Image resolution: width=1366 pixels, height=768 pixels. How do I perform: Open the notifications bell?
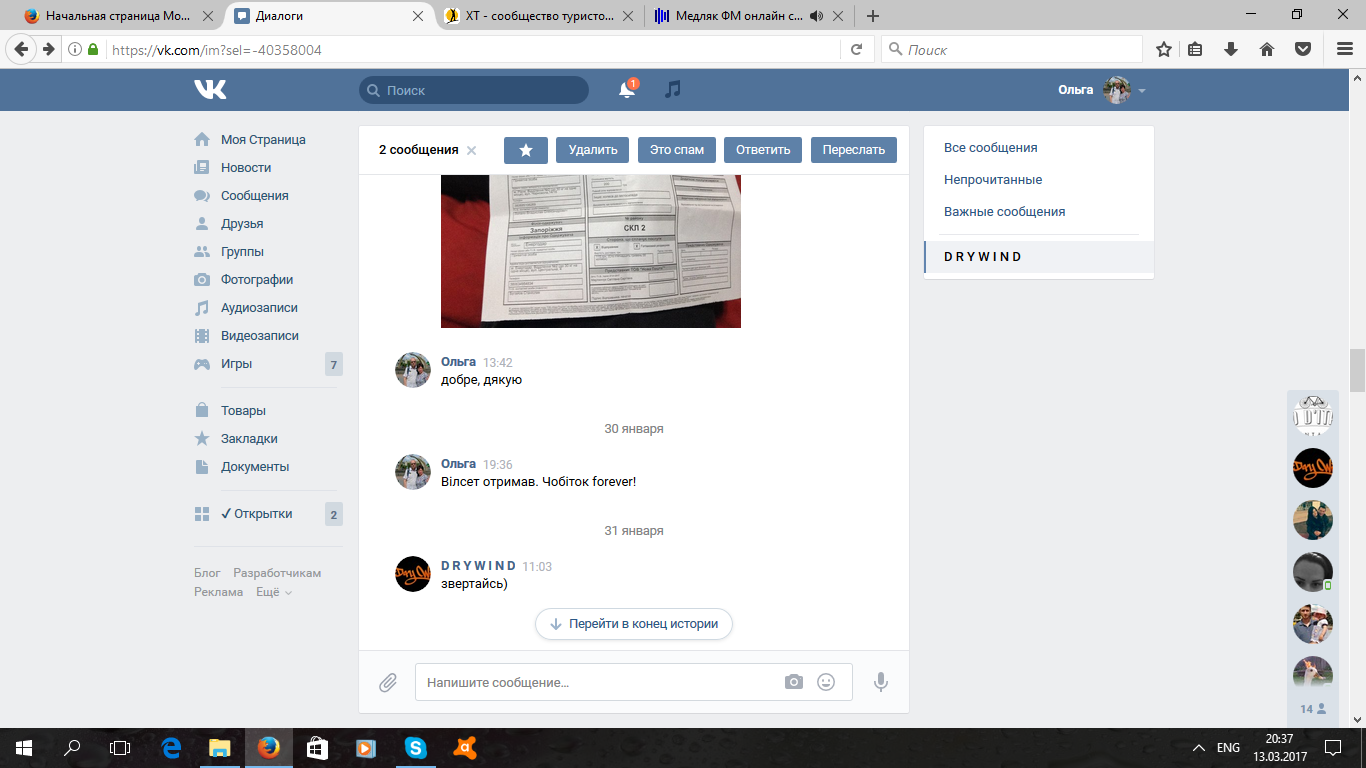[627, 90]
